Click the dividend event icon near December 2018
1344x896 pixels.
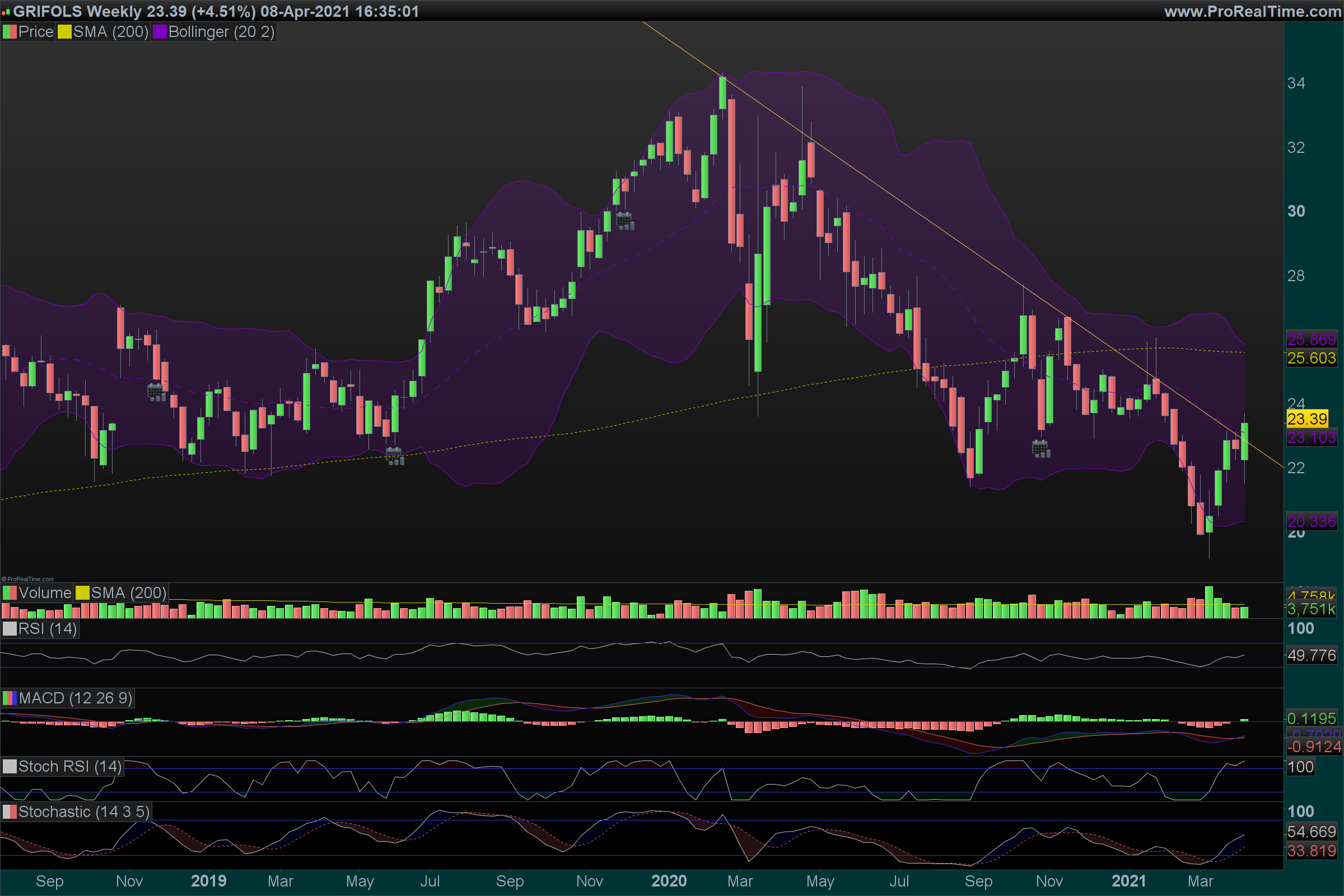[156, 392]
